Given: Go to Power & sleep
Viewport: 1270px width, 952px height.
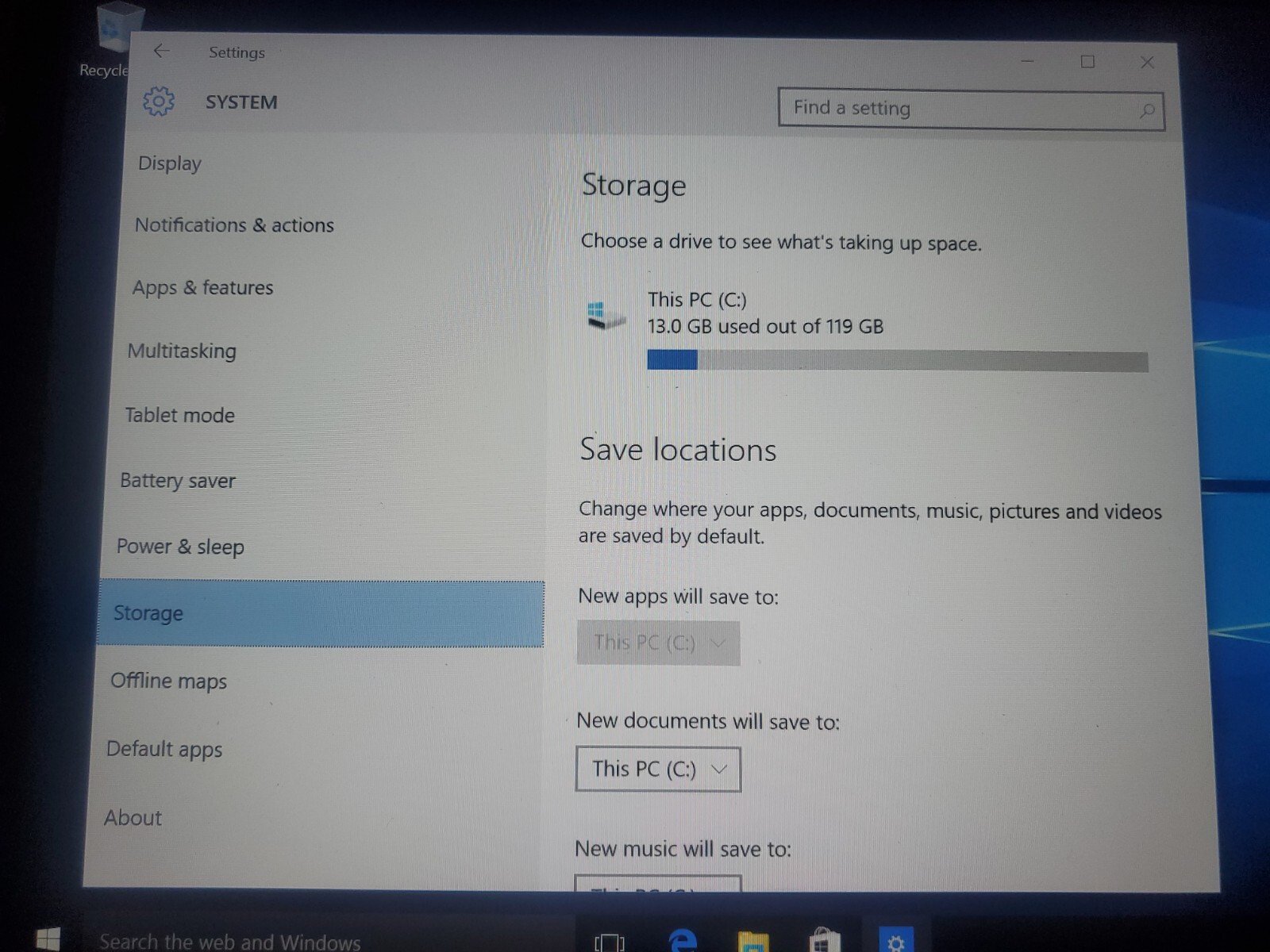Looking at the screenshot, I should (x=180, y=547).
